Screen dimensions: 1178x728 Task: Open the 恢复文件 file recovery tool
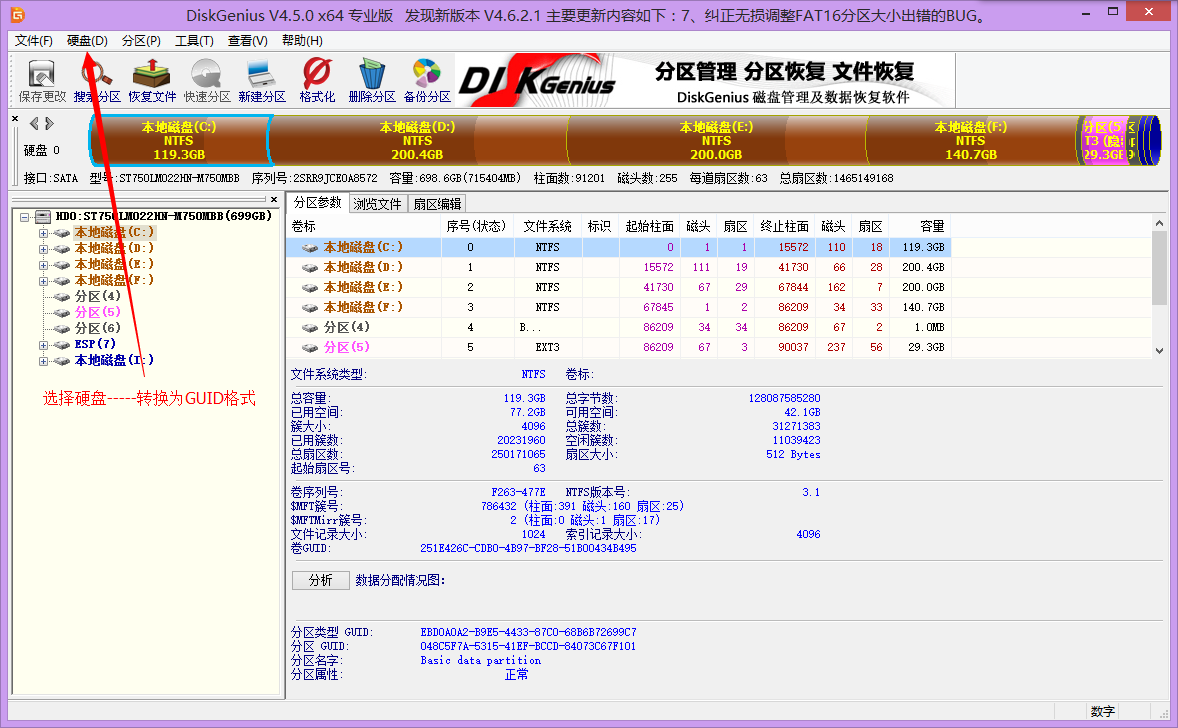click(x=152, y=81)
